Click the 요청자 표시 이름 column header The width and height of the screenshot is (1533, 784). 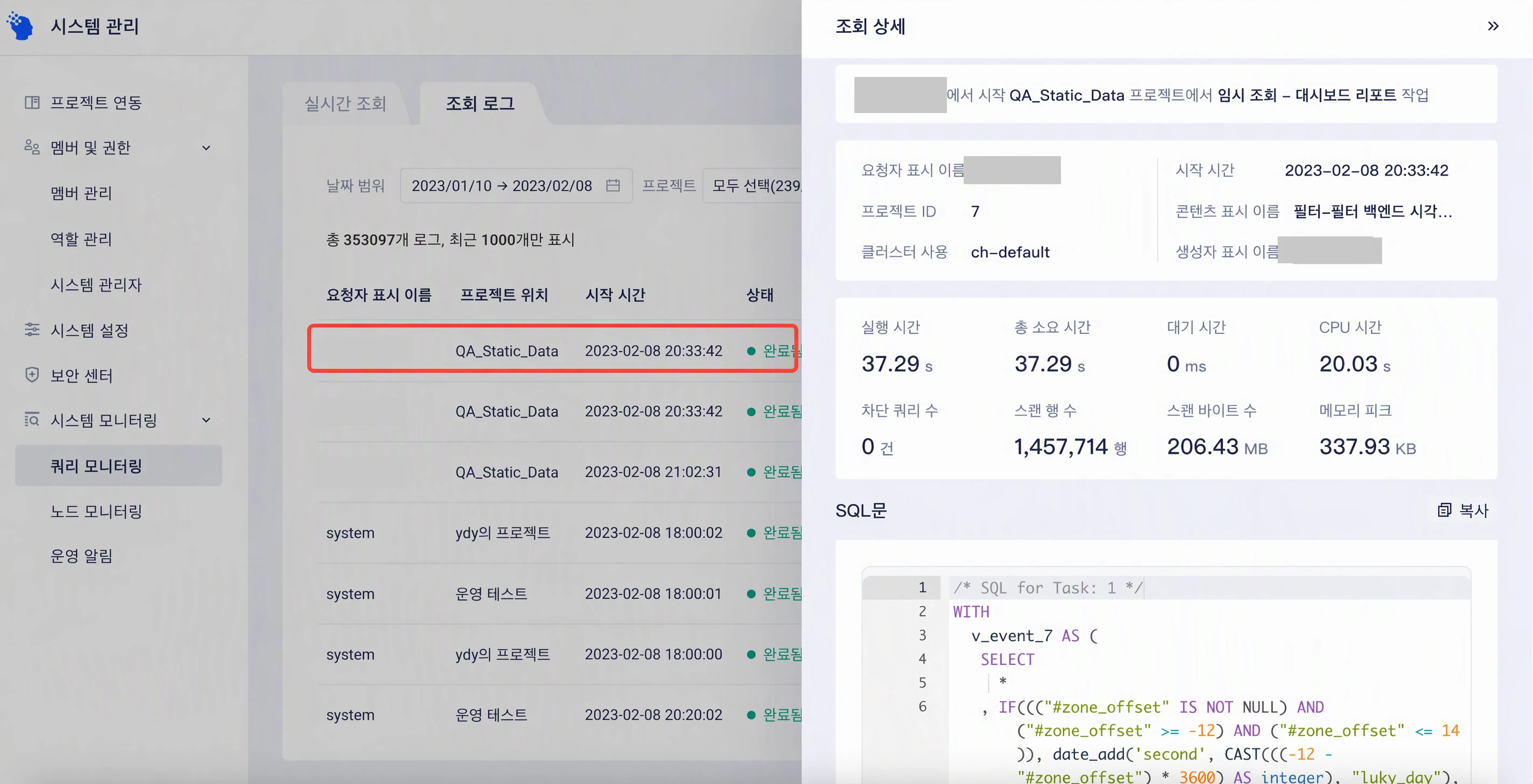coord(379,295)
